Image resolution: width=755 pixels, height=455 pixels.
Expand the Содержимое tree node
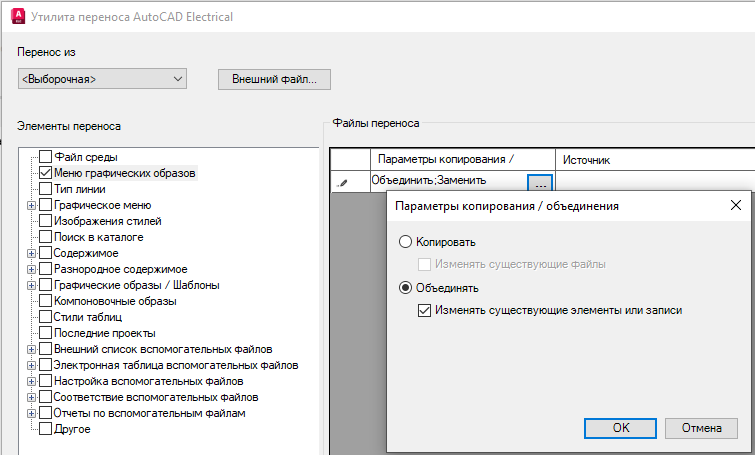pos(31,253)
